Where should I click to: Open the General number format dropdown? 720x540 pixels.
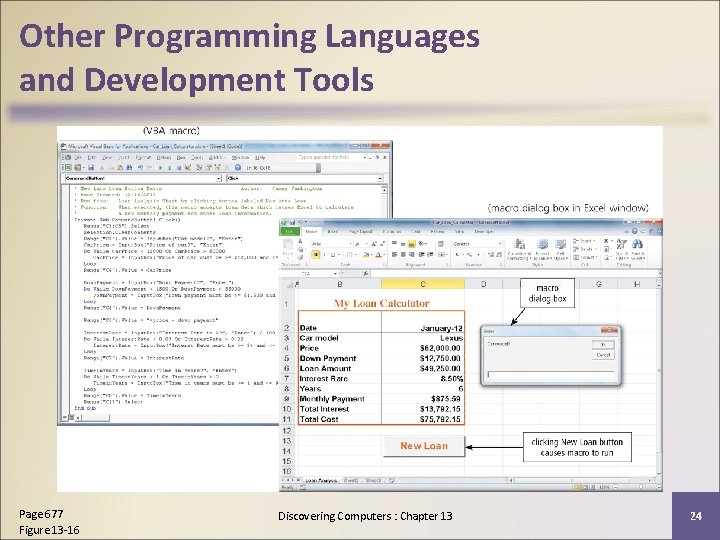click(x=478, y=244)
